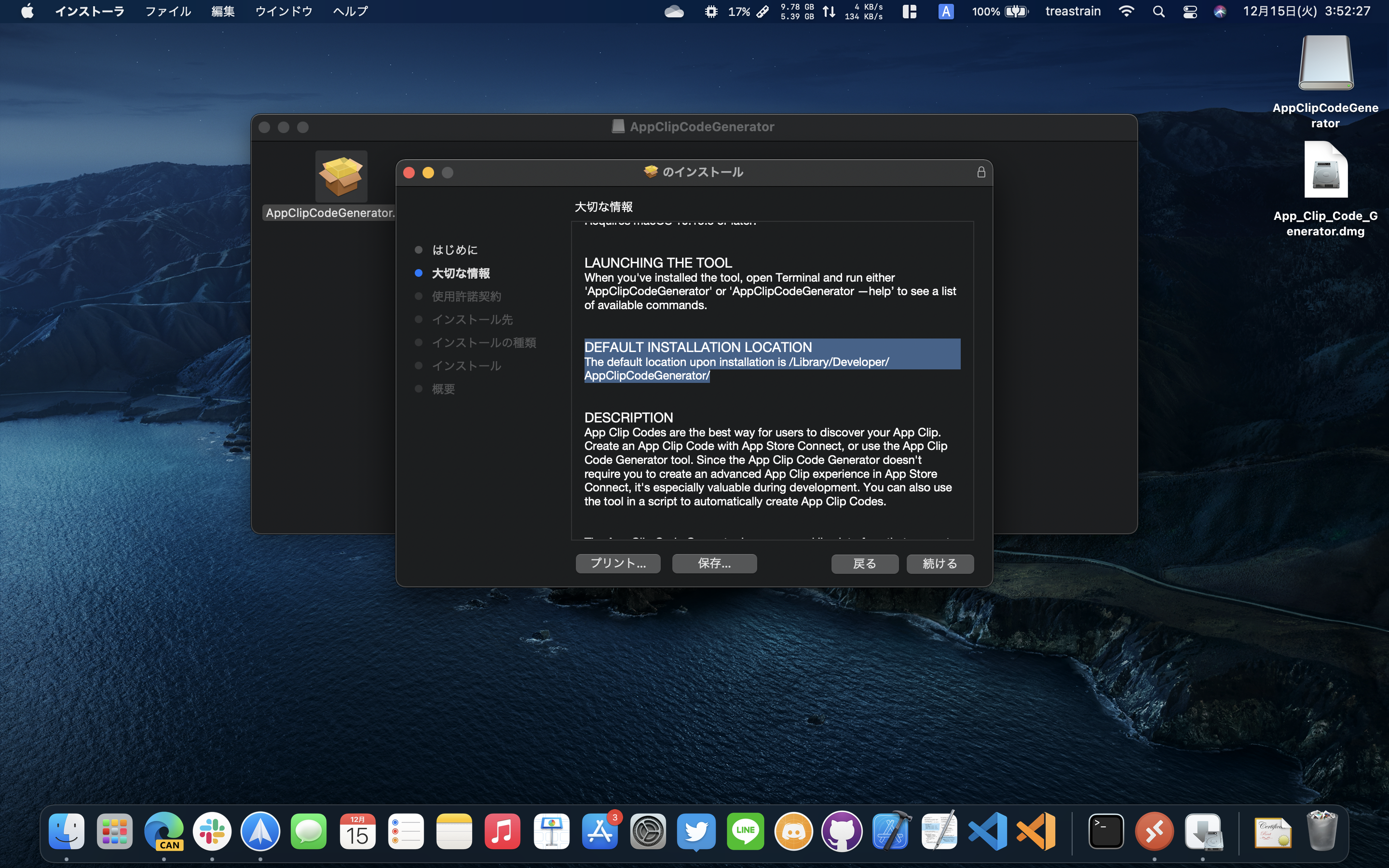The height and width of the screenshot is (868, 1389).
Task: Click the 続ける button
Action: pyautogui.click(x=940, y=563)
